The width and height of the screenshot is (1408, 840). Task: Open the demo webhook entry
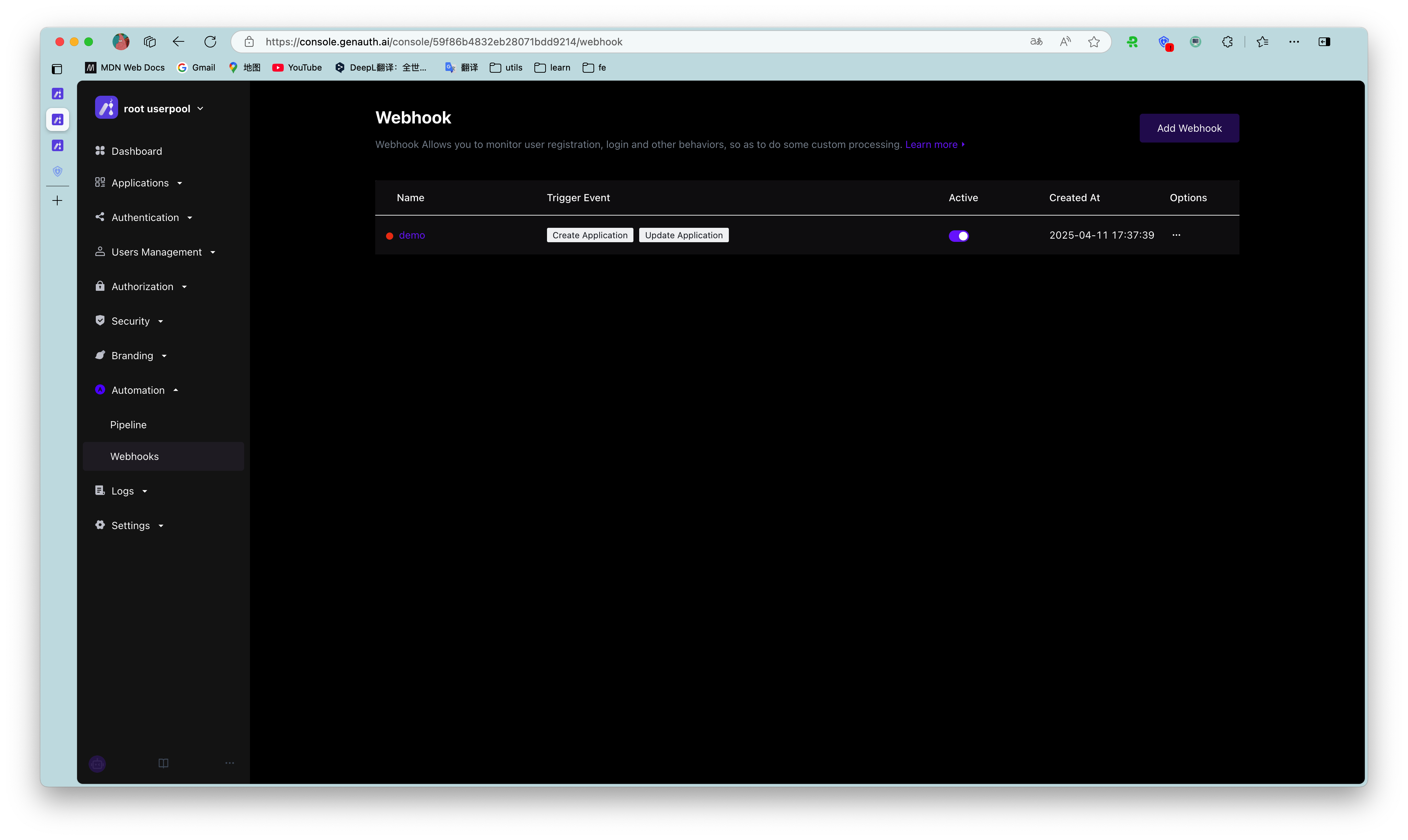point(411,235)
